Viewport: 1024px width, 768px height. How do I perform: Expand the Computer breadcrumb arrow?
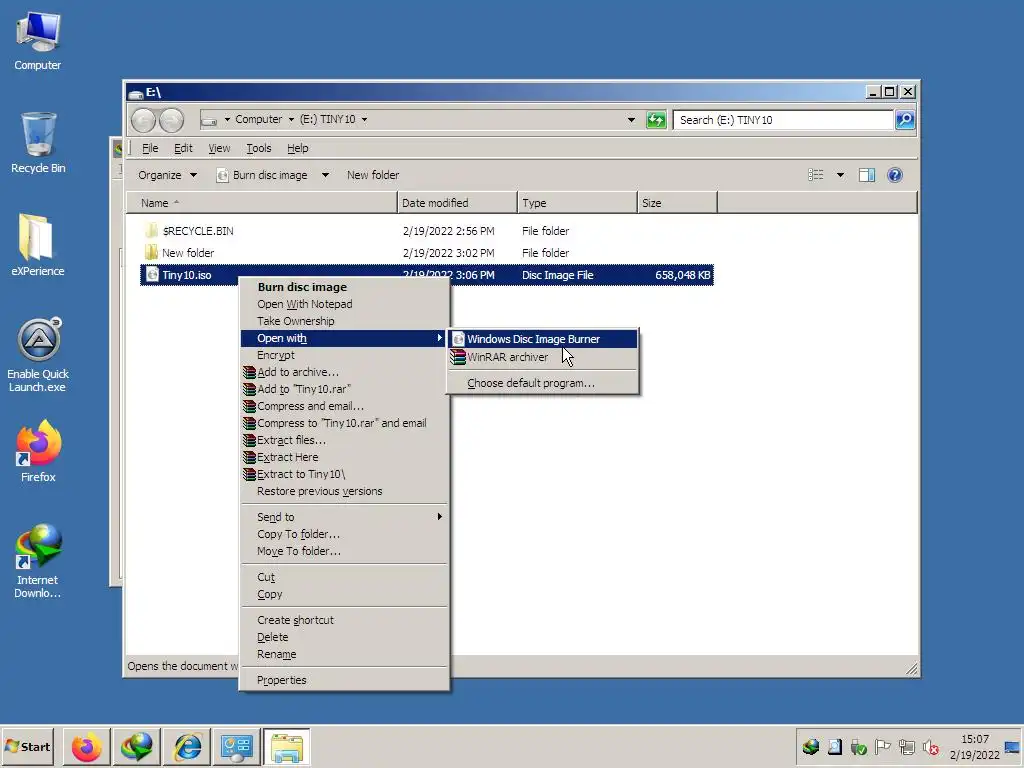[291, 120]
